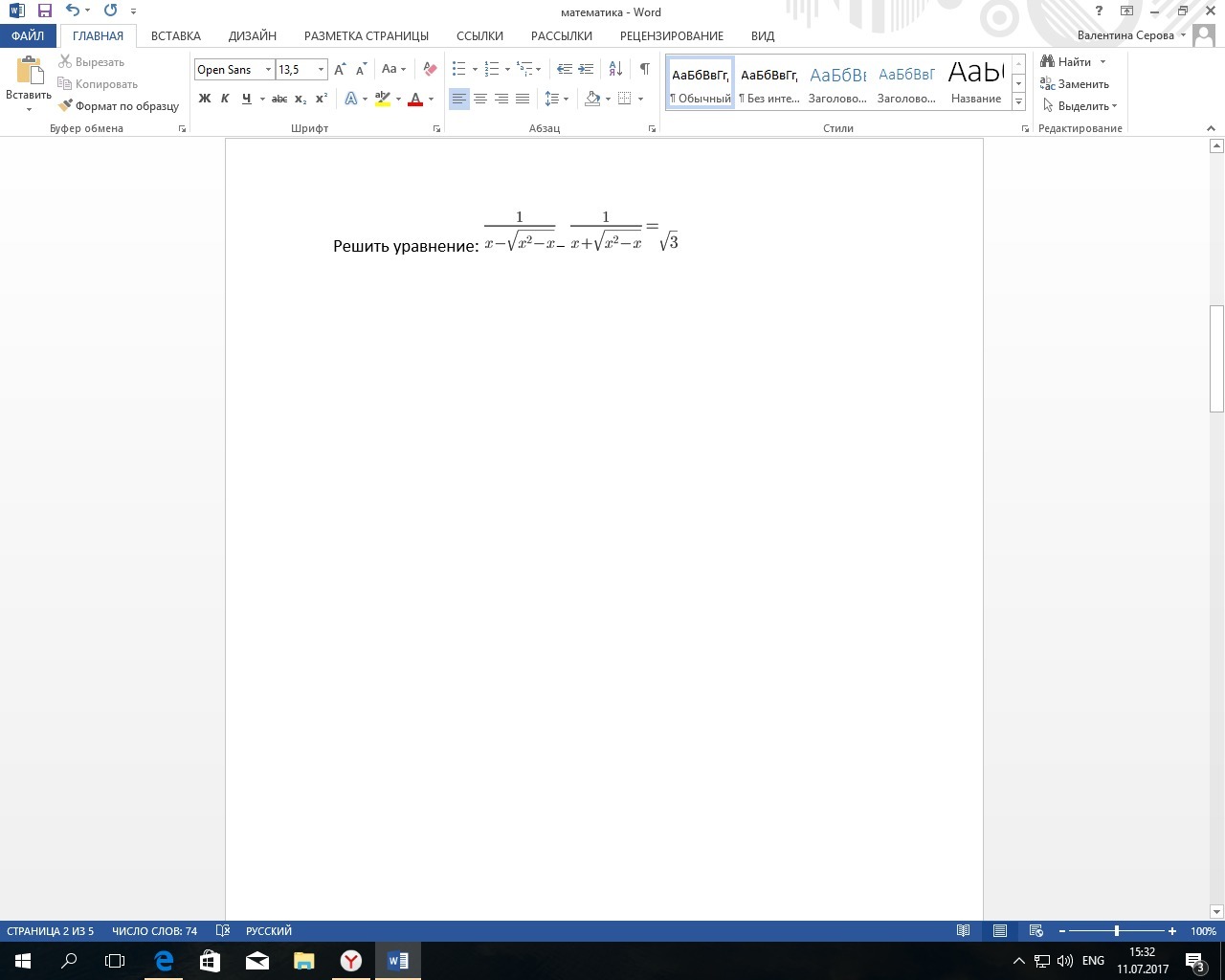This screenshot has height=980, width=1225.
Task: Show paragraph marks with pilcrow icon
Action: click(644, 69)
